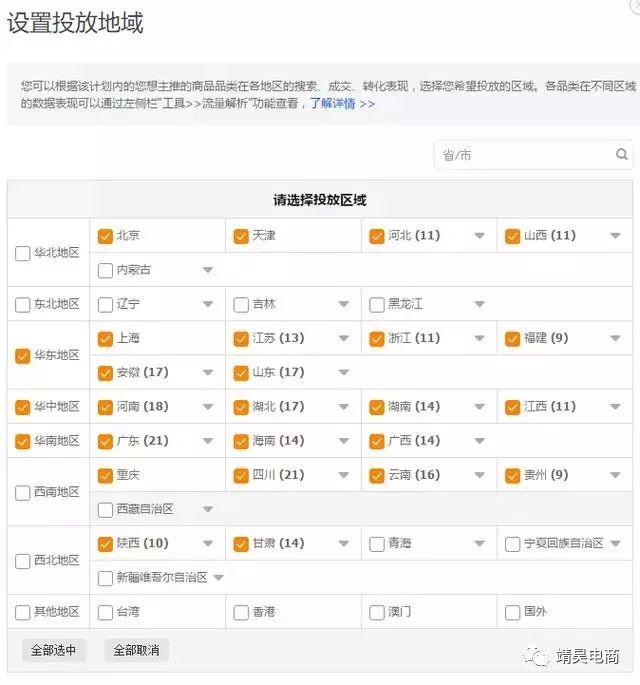Uncheck the 华中地区 region checkbox
The image size is (640, 685).
[x=22, y=407]
